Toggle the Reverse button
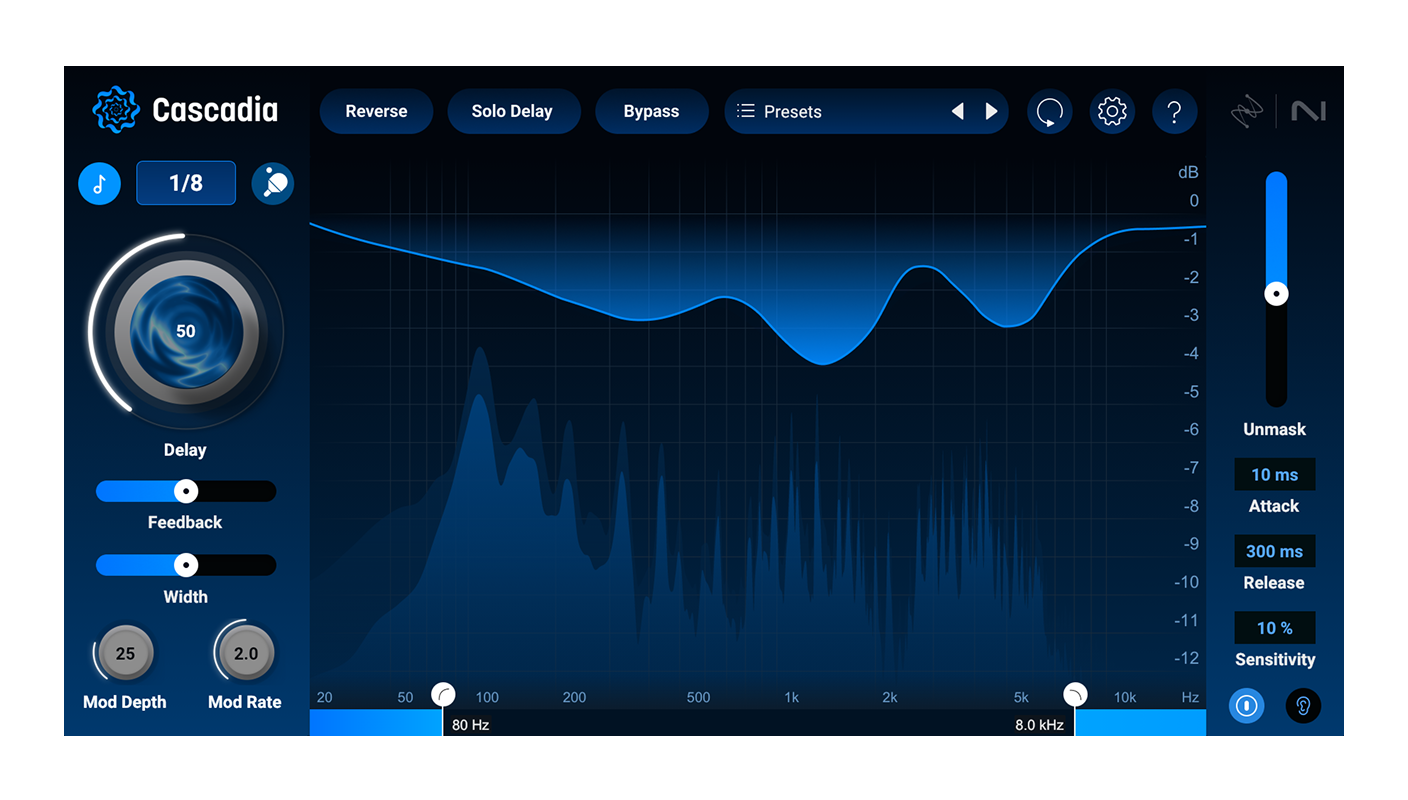 click(376, 112)
